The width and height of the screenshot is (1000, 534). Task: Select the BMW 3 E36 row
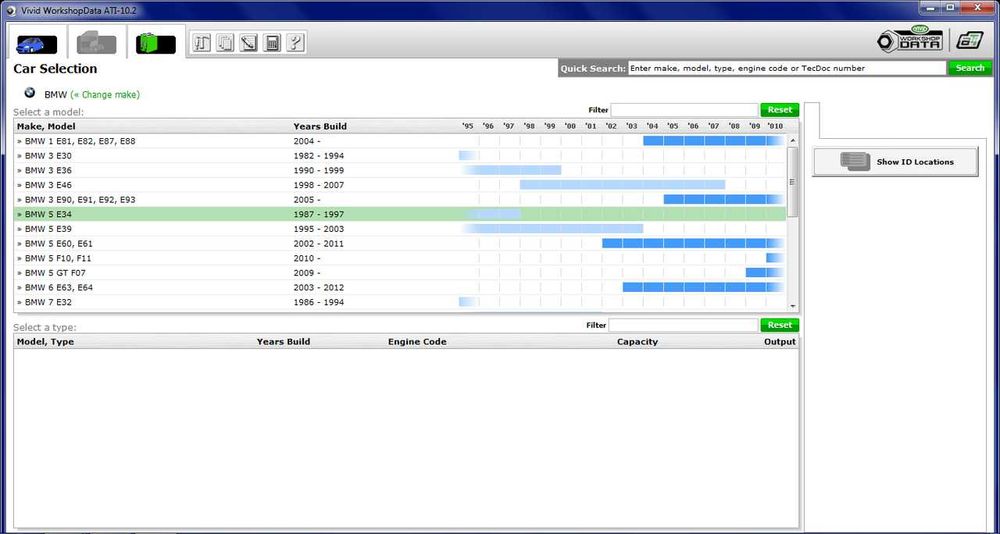tap(401, 170)
